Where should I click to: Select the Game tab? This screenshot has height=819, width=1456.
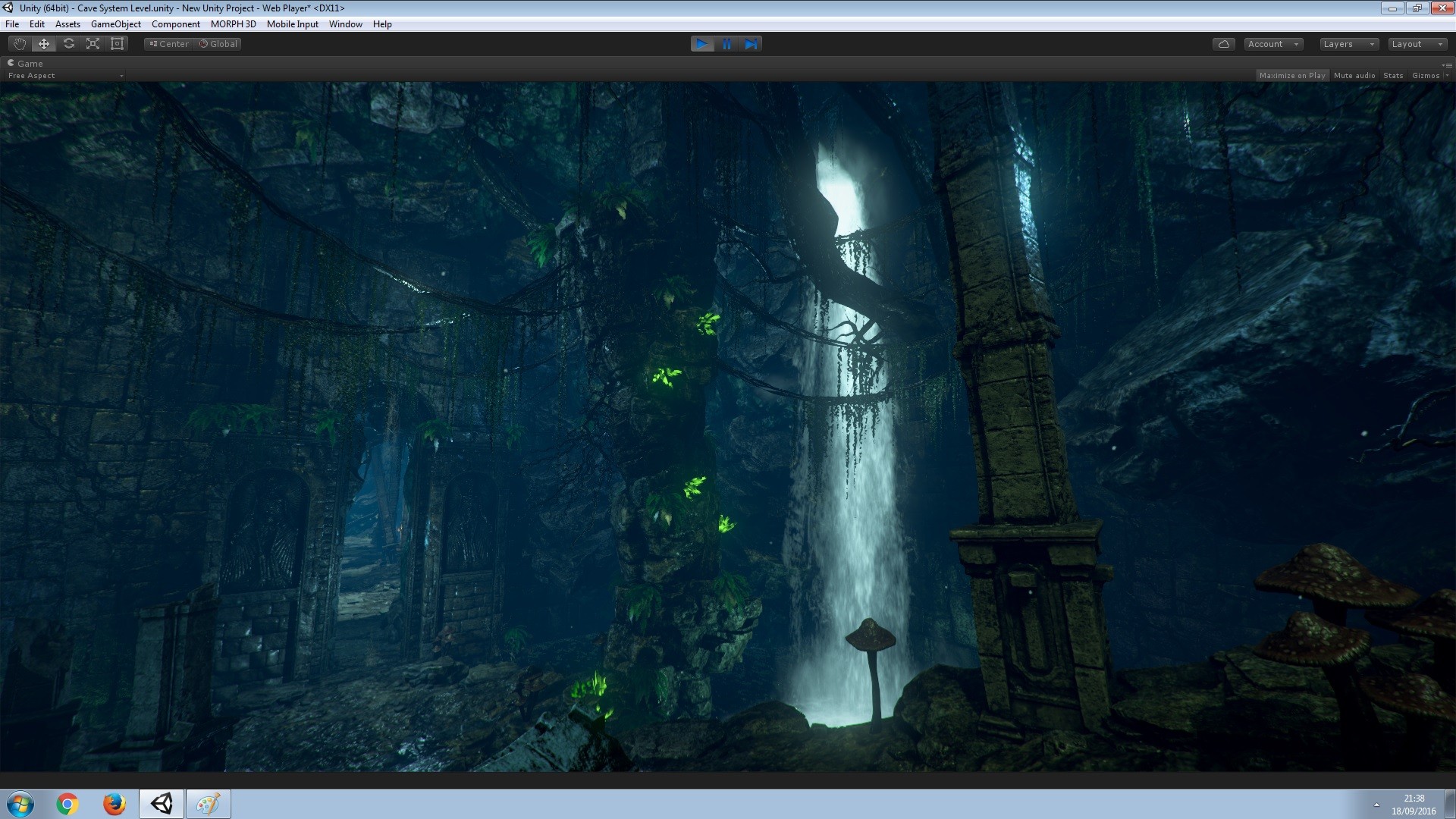point(25,64)
